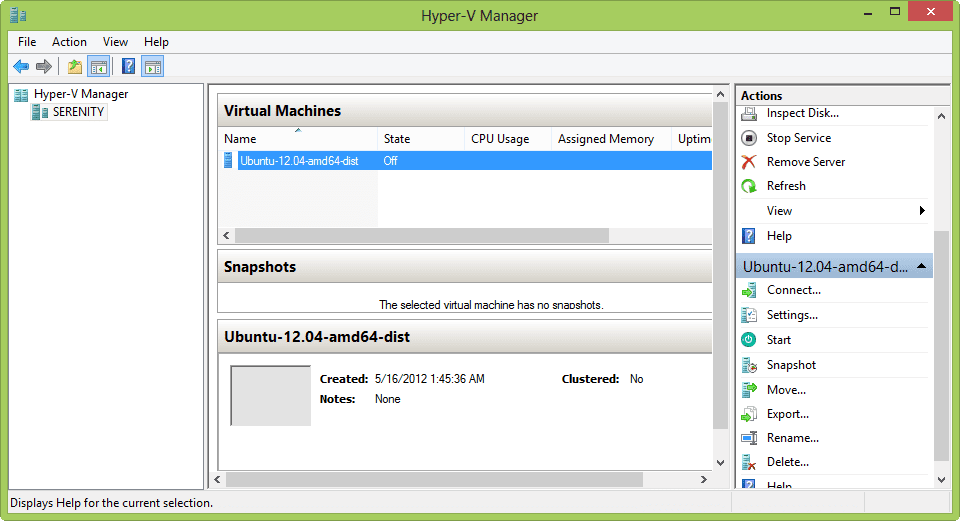Click the Up One Level folder icon
This screenshot has height=521, width=960.
pyautogui.click(x=75, y=66)
